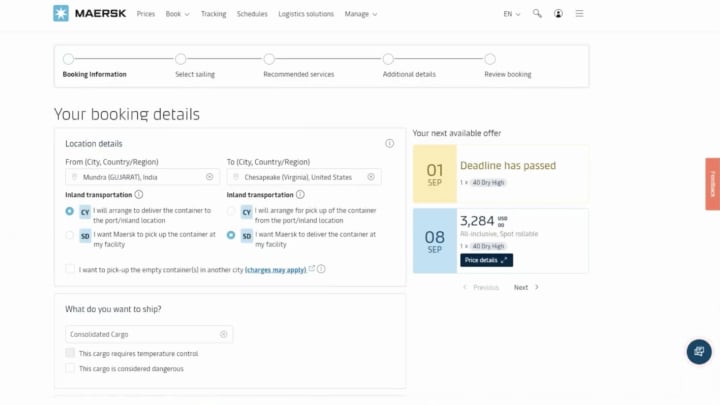Expand the Book dropdown menu
The image size is (720, 405).
click(177, 14)
